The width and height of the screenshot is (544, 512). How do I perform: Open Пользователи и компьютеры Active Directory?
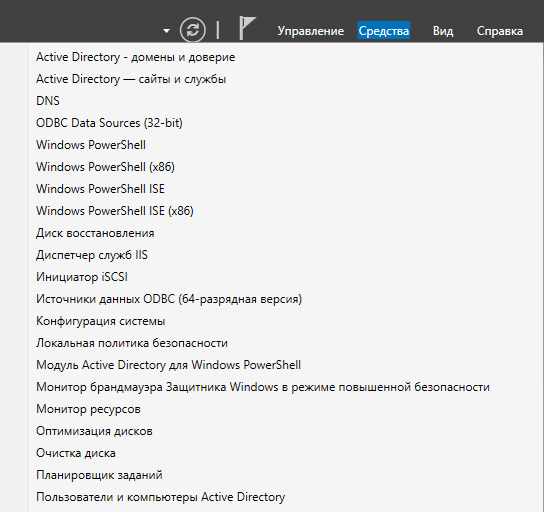(x=161, y=497)
